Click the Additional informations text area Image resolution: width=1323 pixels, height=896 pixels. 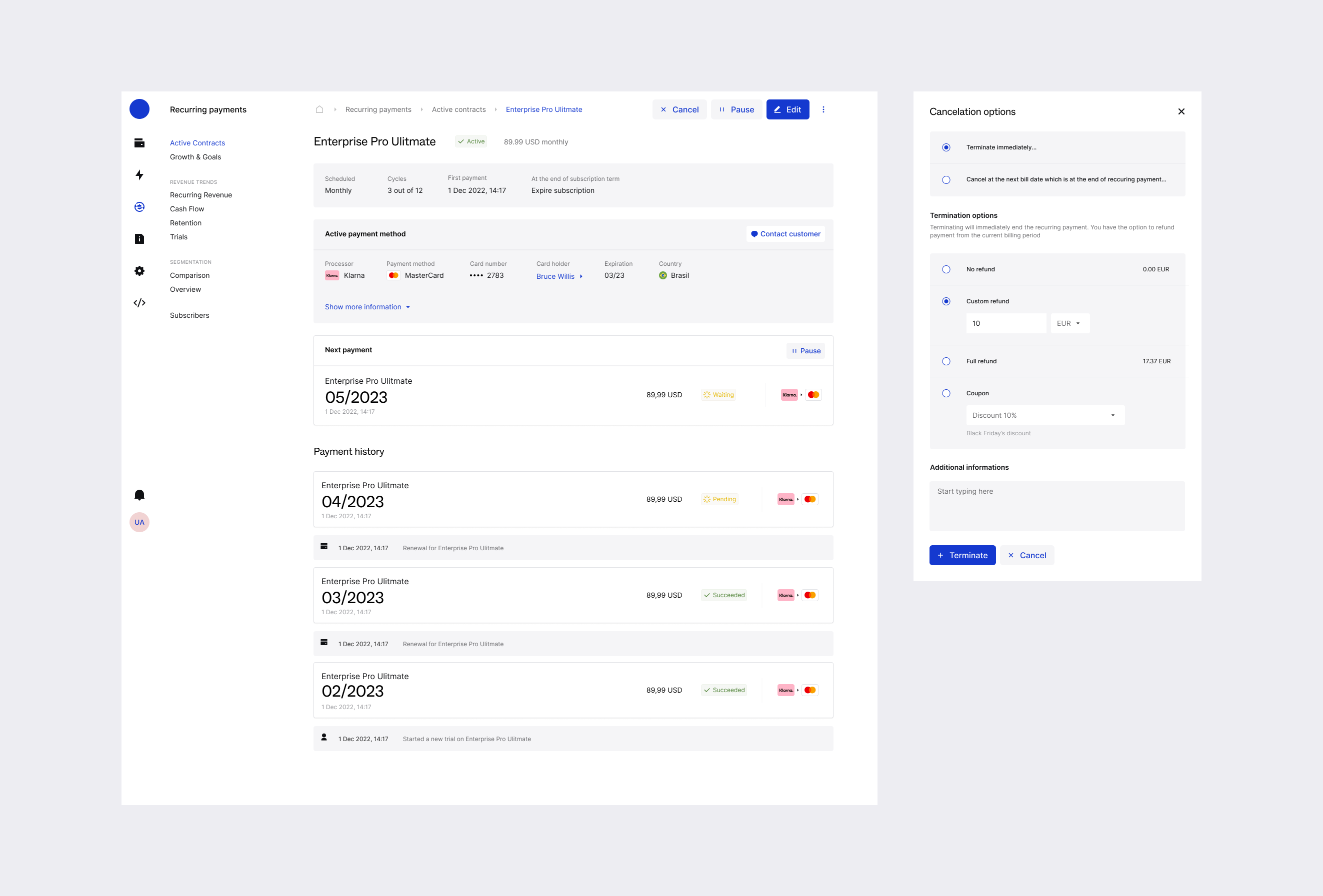[x=1056, y=506]
